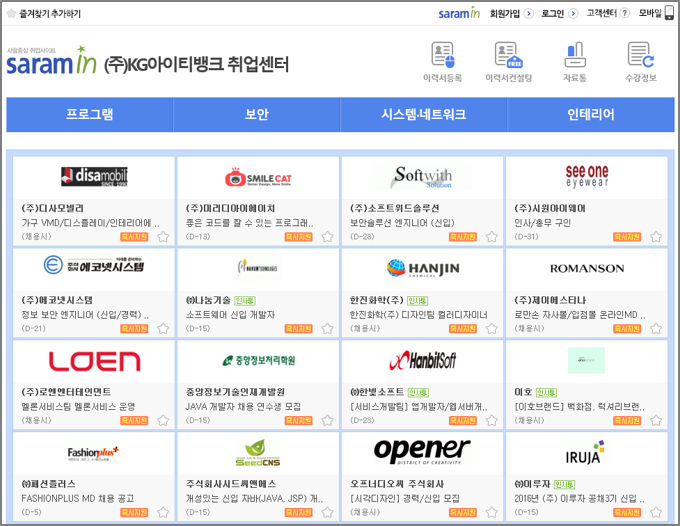Open job title 멜론서비스팀 멜론서비스 운영

coord(78,407)
